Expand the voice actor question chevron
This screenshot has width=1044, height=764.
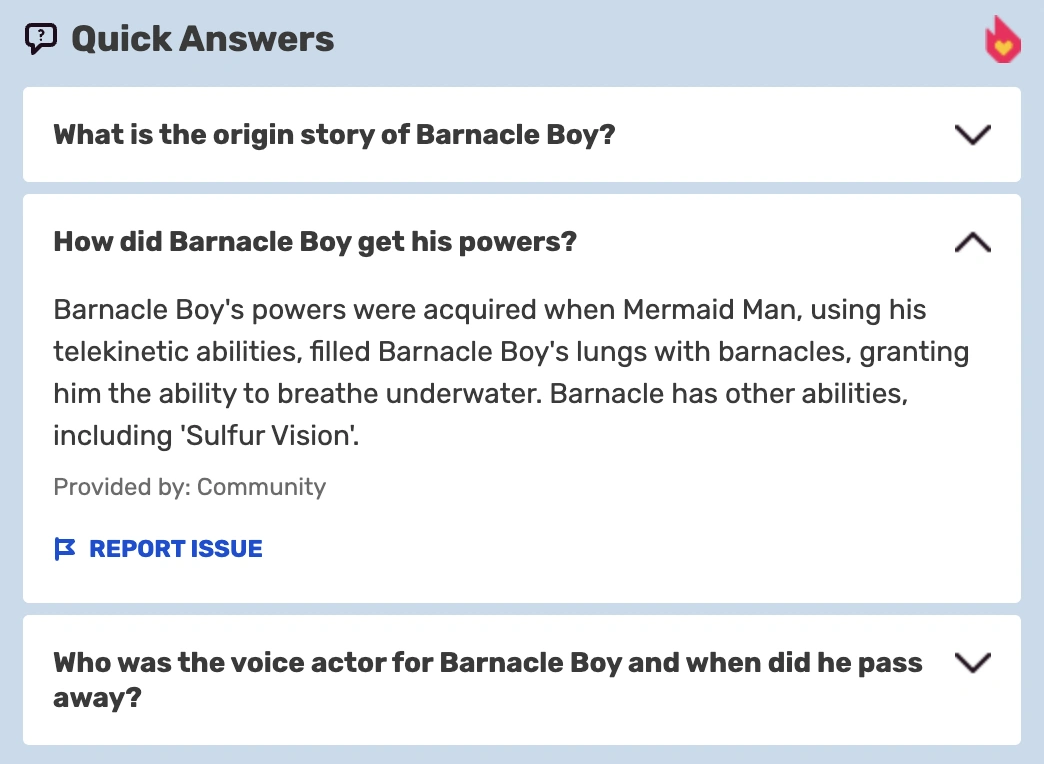pos(972,662)
